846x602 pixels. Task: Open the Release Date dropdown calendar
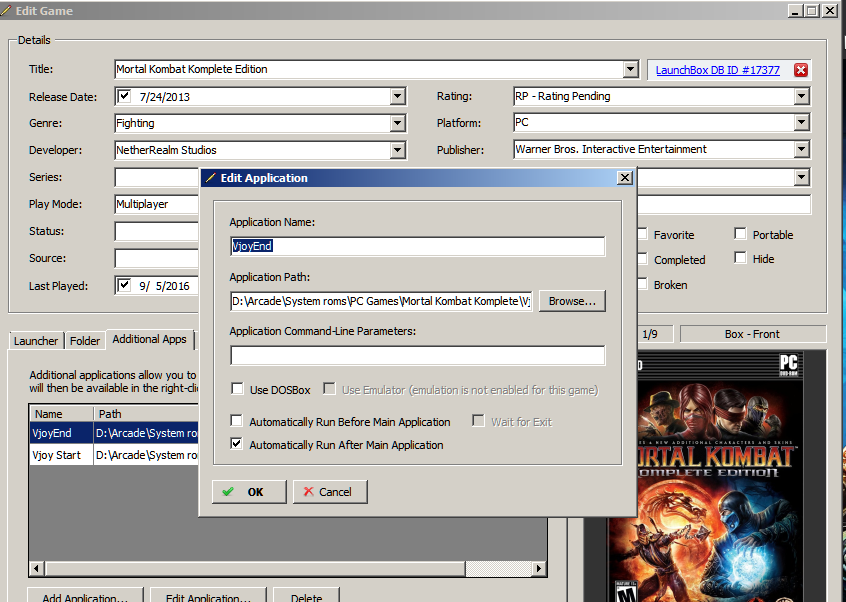pos(397,97)
